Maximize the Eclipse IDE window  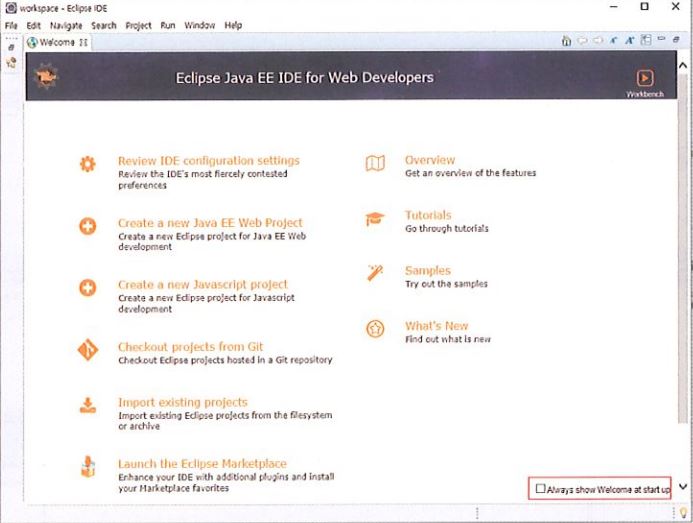(x=645, y=7)
